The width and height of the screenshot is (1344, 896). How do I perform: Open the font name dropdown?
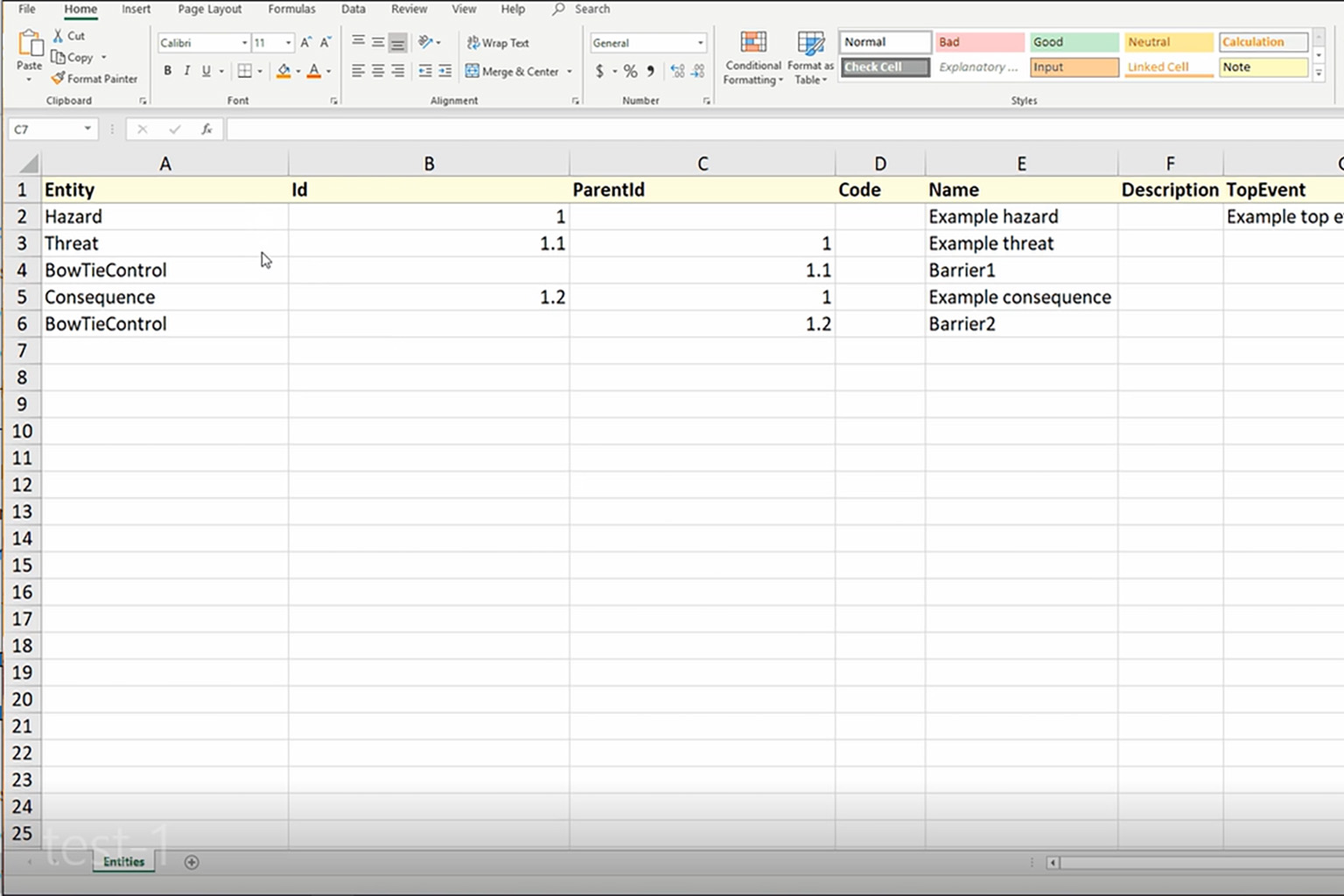(244, 43)
